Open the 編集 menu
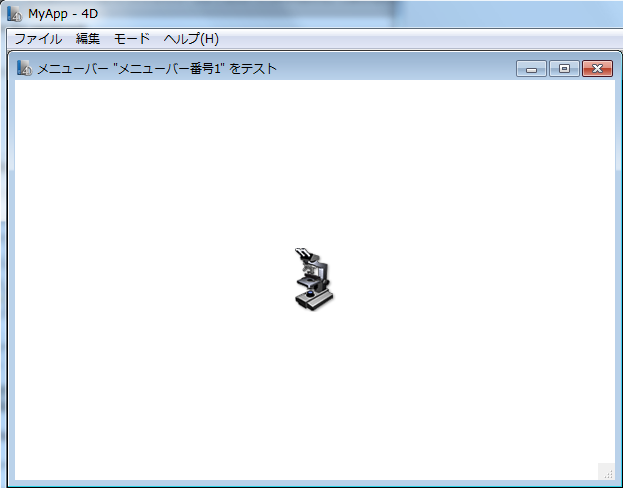The image size is (623, 488). click(88, 39)
